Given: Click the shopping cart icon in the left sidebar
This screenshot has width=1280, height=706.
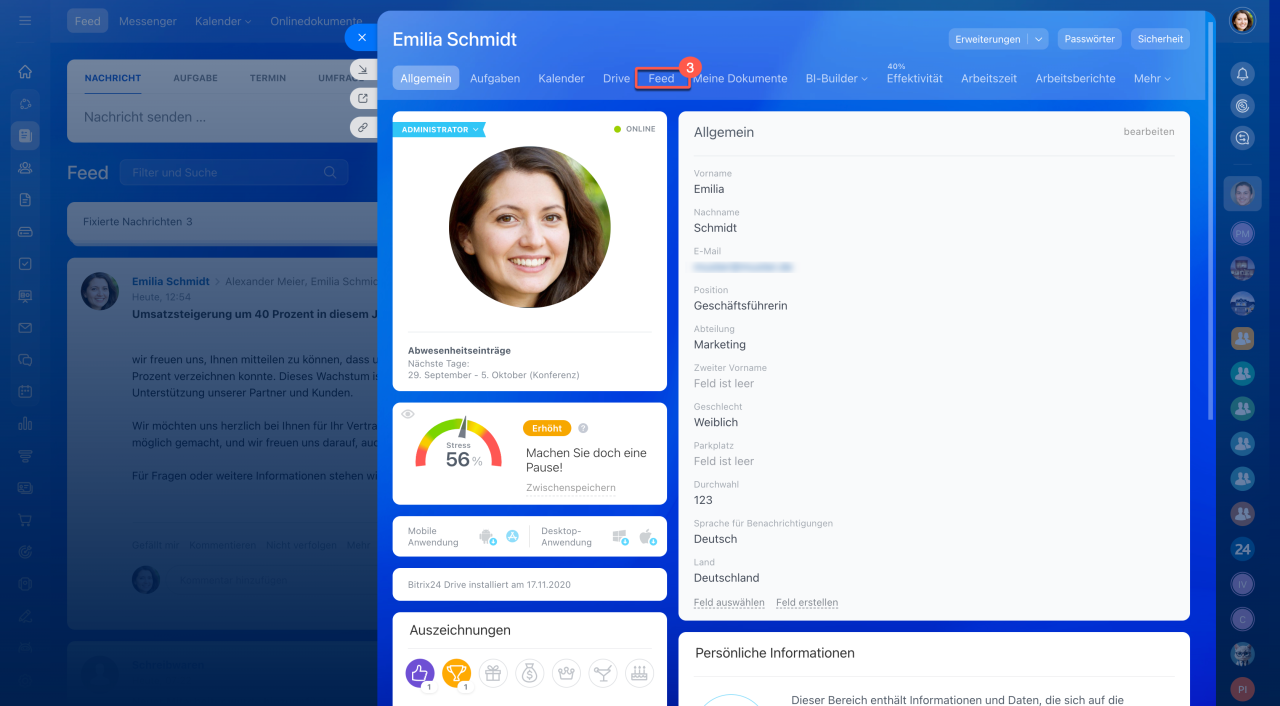Looking at the screenshot, I should point(25,519).
